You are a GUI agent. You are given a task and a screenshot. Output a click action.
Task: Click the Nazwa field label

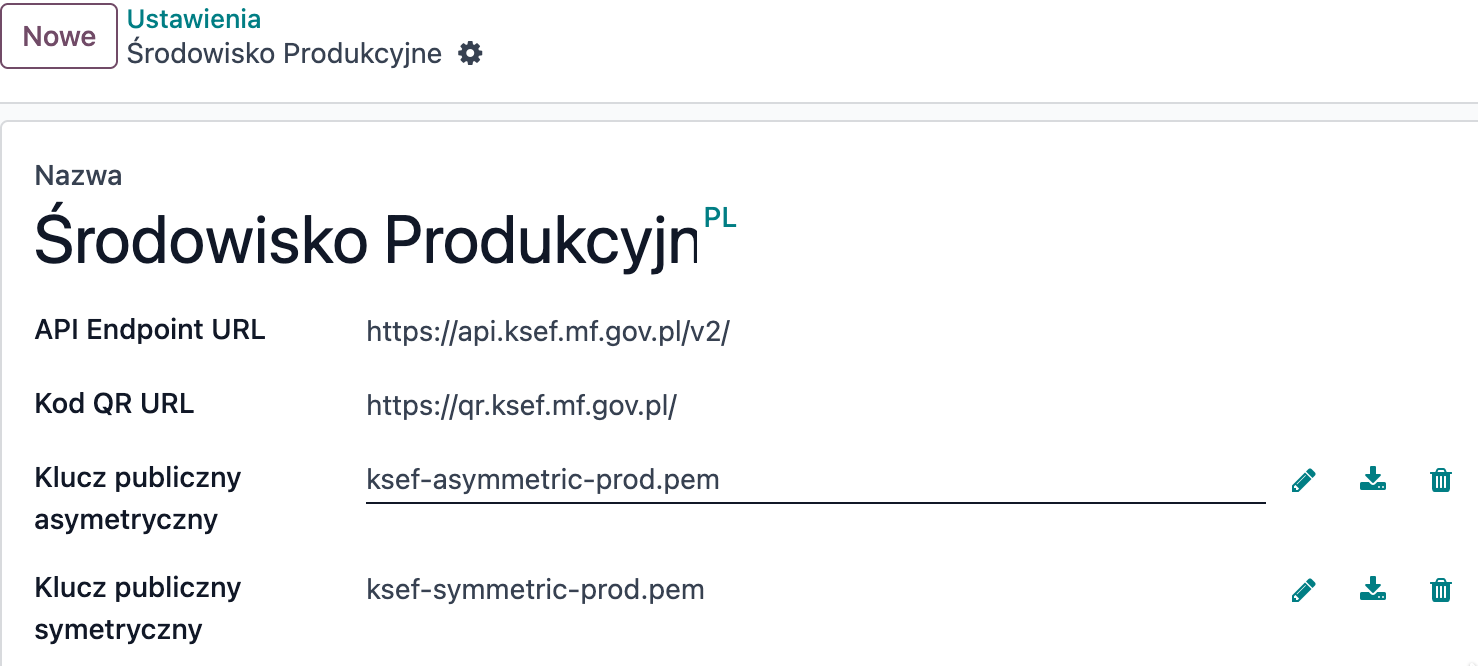79,176
